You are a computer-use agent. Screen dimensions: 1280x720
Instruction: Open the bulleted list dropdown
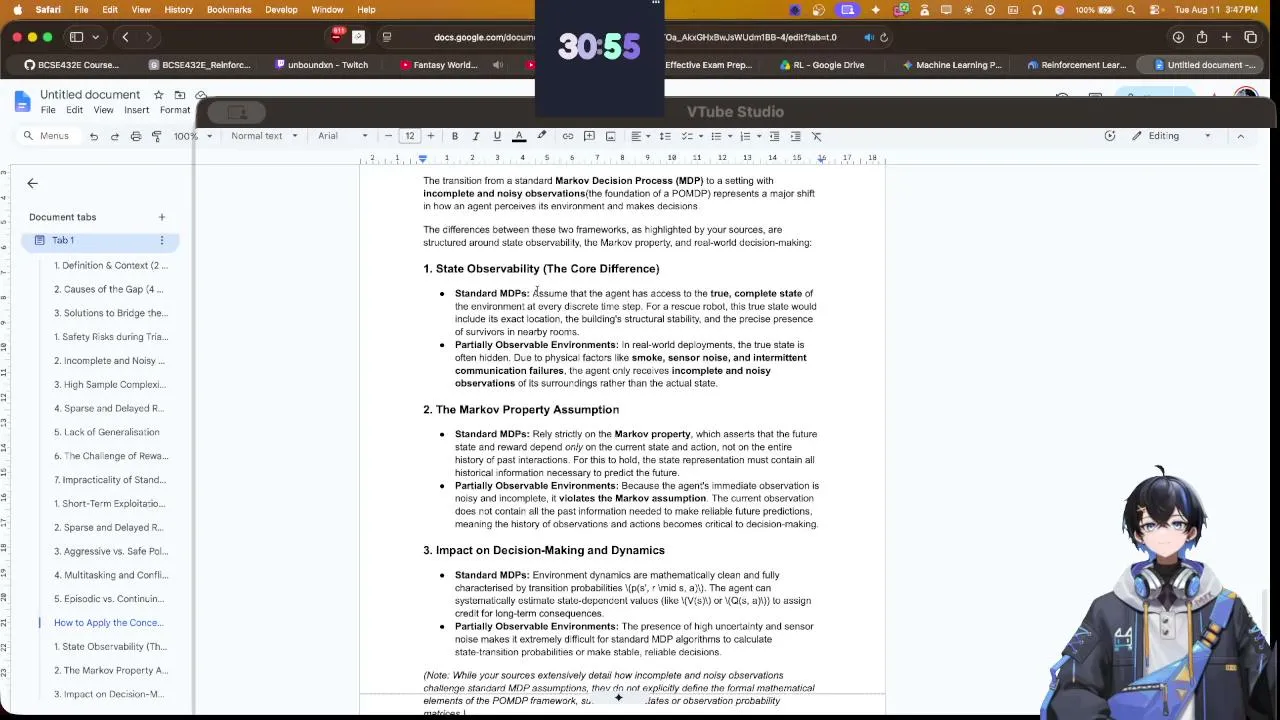click(x=720, y=136)
